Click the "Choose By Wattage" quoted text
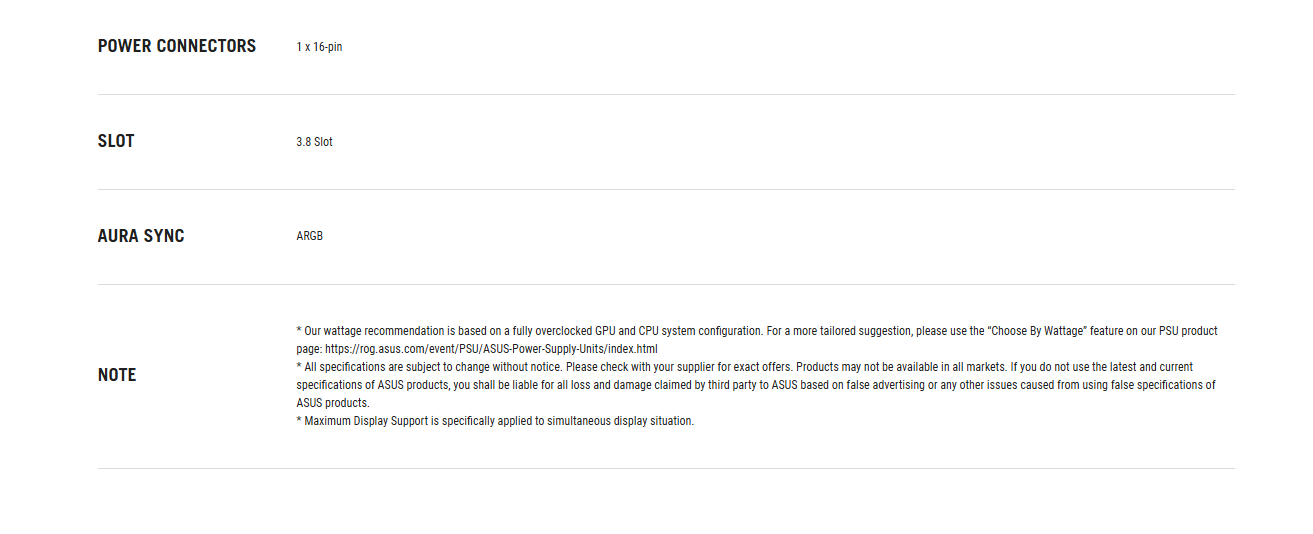Viewport: 1313px width, 534px height. [x=1033, y=331]
